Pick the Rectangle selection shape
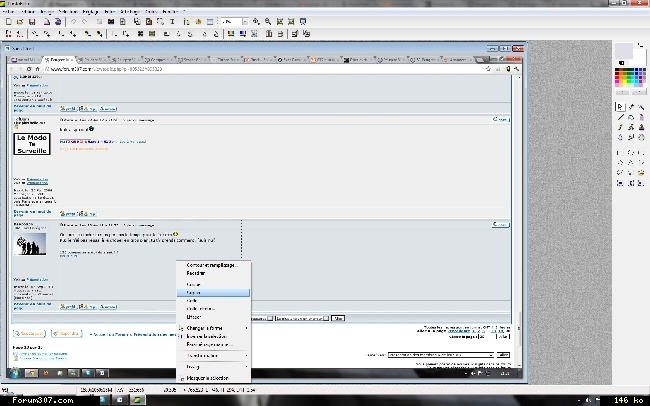Viewport: 650px width, 406px height. (x=620, y=153)
